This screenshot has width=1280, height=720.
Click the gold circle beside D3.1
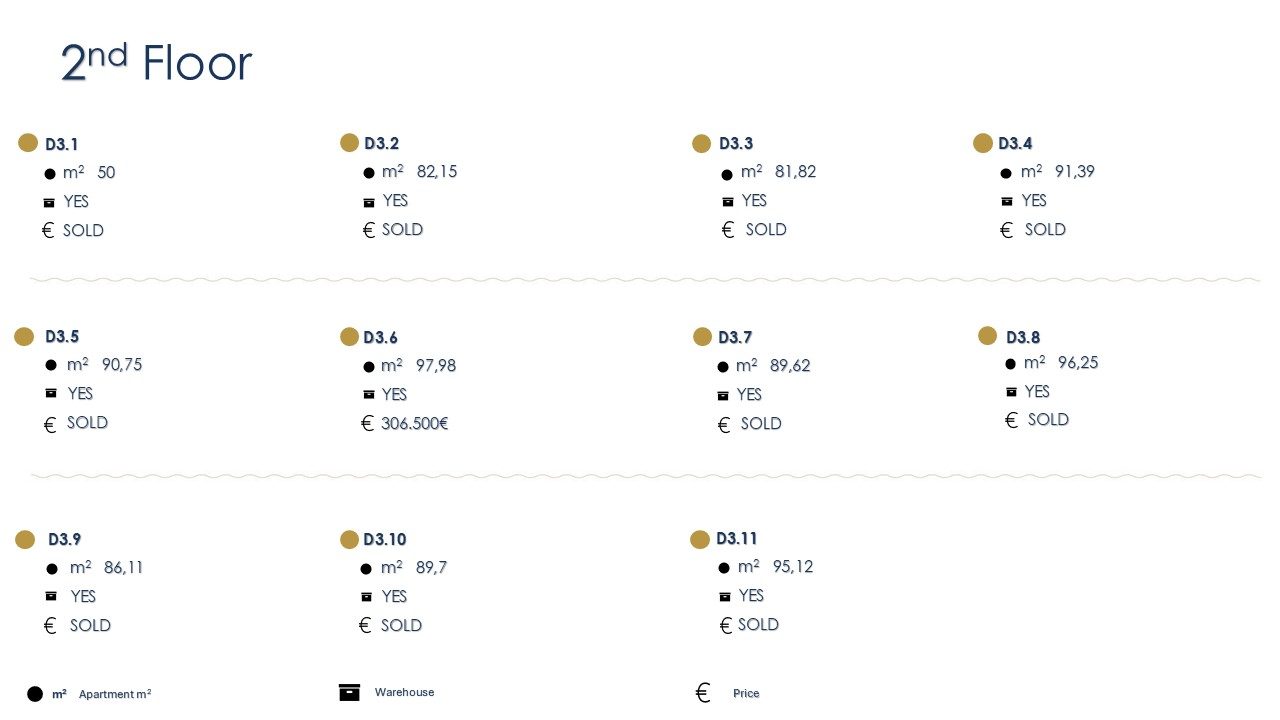tap(28, 143)
